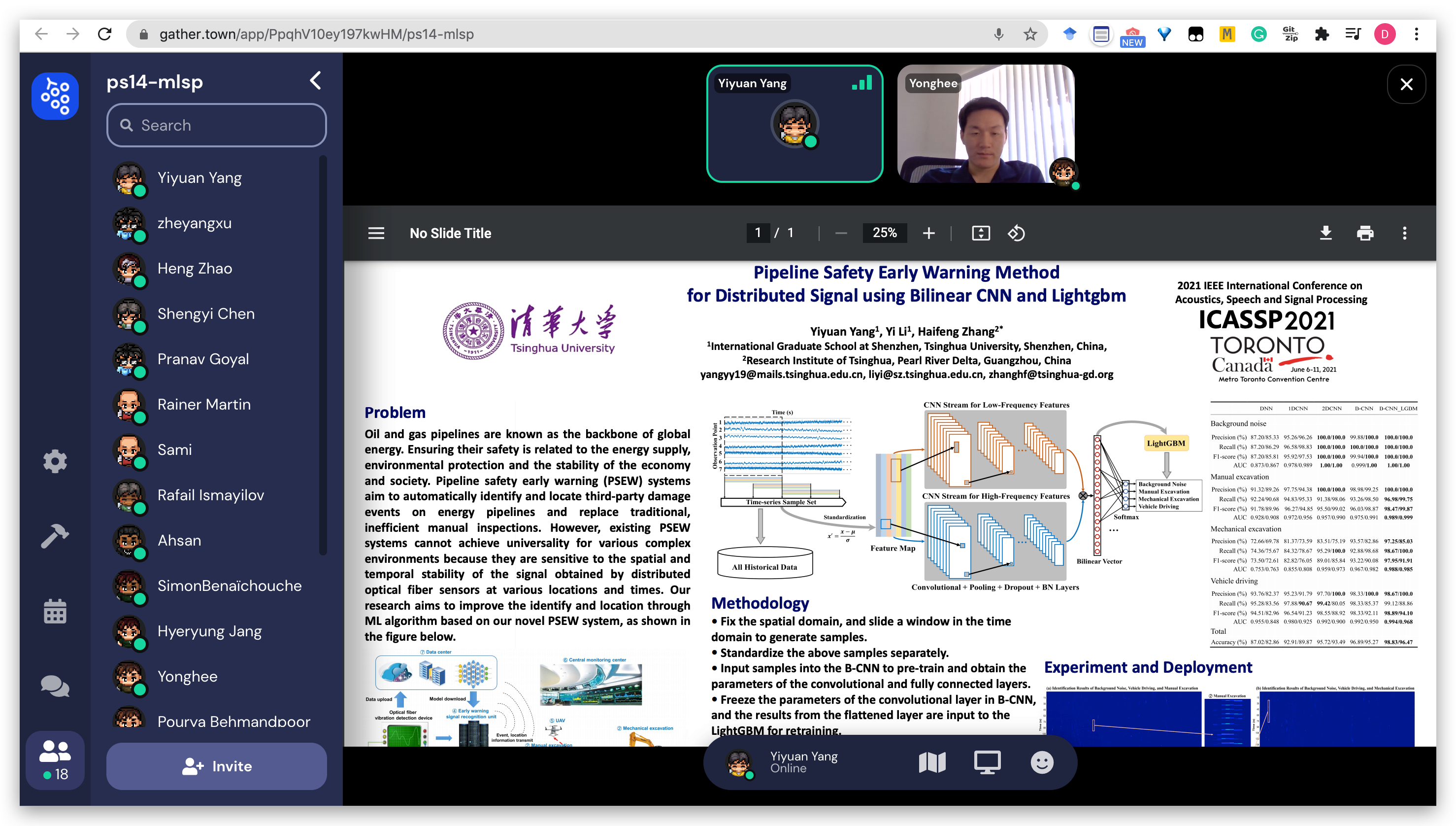Zoom in the PDF with plus button
This screenshot has width=1456, height=826.
pyautogui.click(x=928, y=233)
